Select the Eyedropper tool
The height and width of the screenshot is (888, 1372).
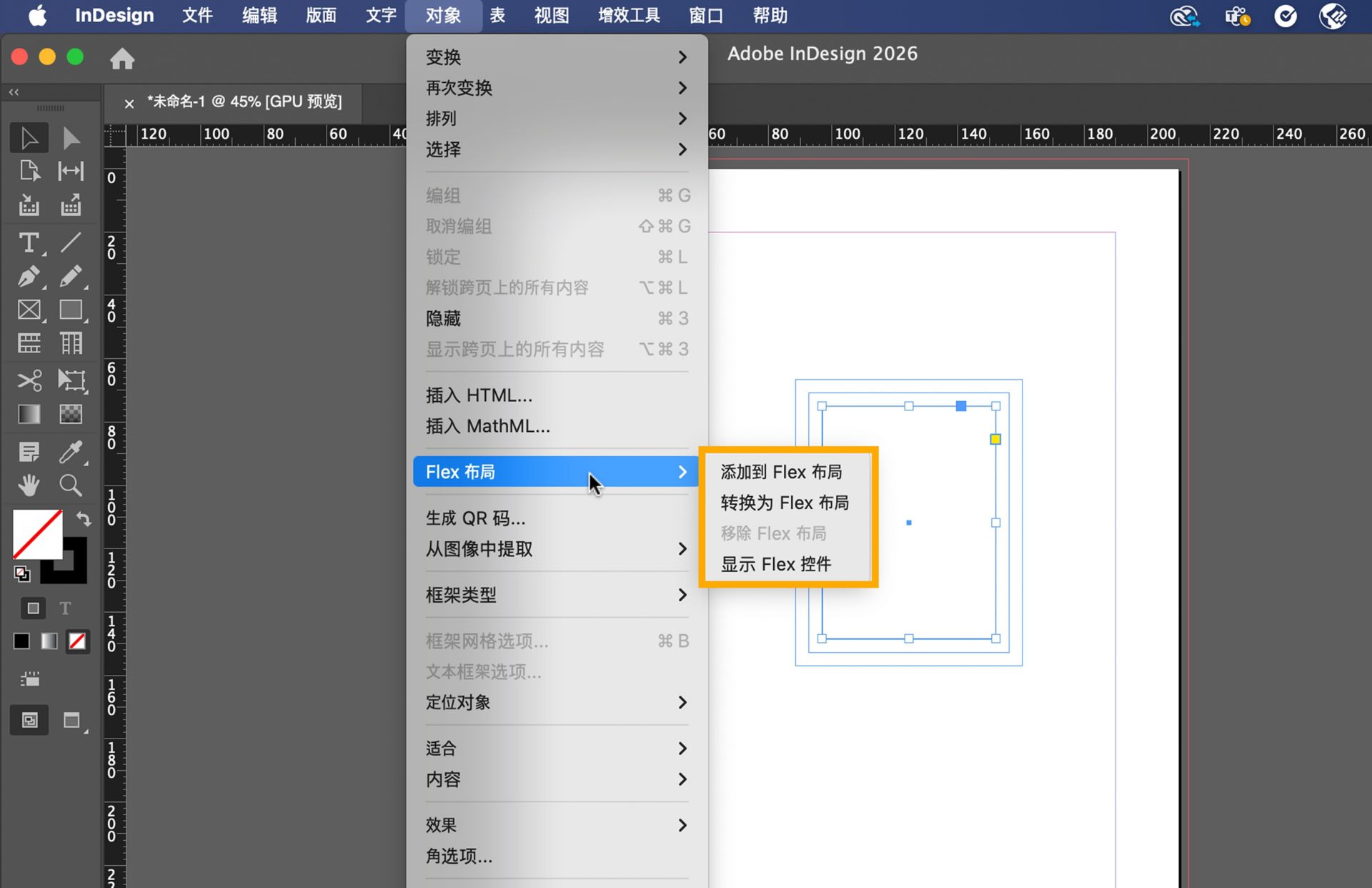(x=71, y=451)
